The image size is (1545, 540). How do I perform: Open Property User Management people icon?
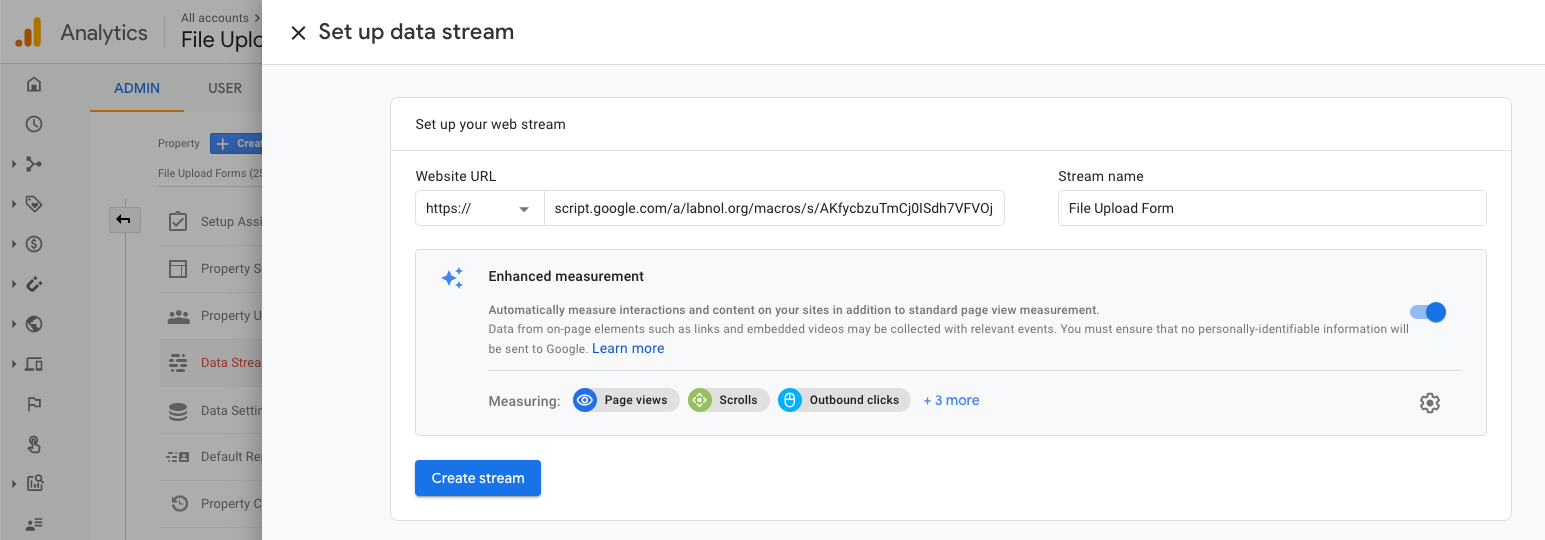(x=178, y=315)
